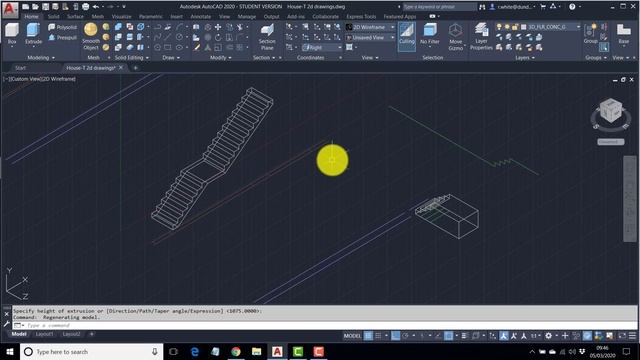The image size is (640, 360).
Task: Select the Box solid tool
Action: [x=12, y=34]
